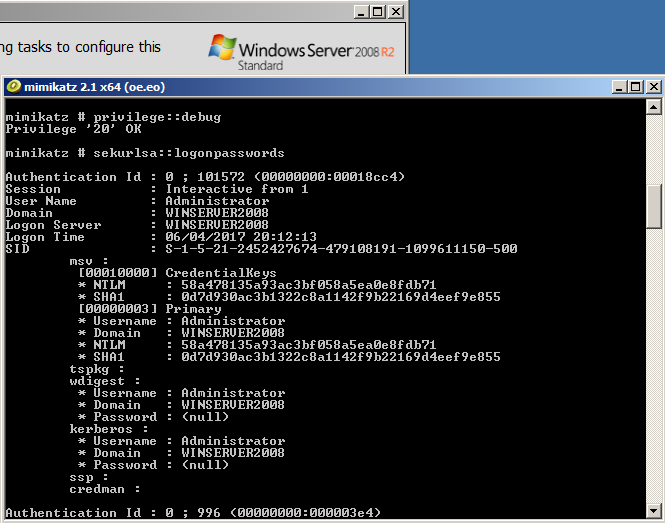Click the SHA1 hash under Primary
Screen dimensions: 665x523
[x=341, y=357]
